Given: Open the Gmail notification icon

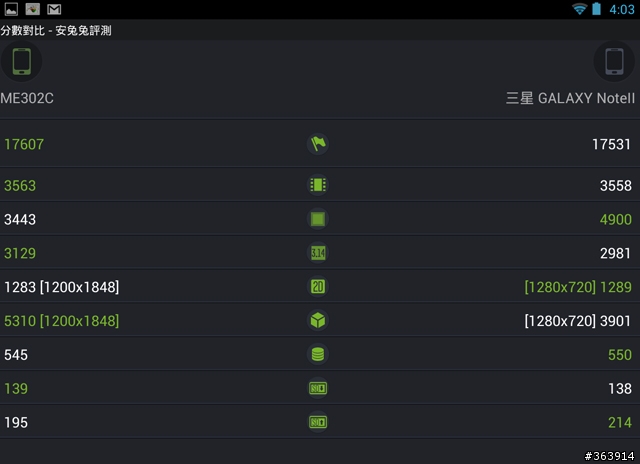Looking at the screenshot, I should (x=54, y=9).
